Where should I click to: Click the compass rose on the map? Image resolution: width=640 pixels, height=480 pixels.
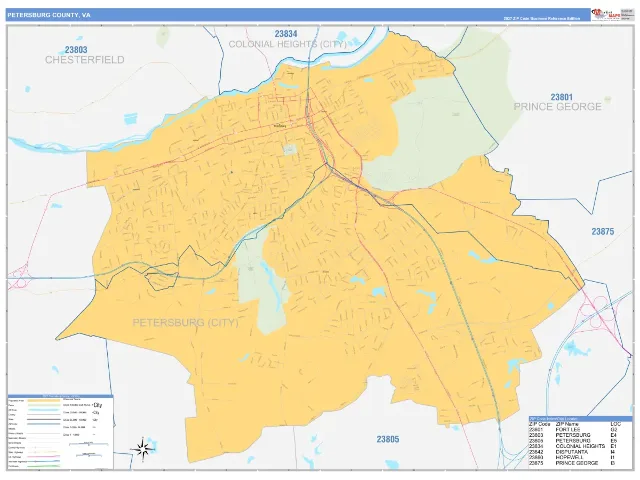click(x=142, y=449)
